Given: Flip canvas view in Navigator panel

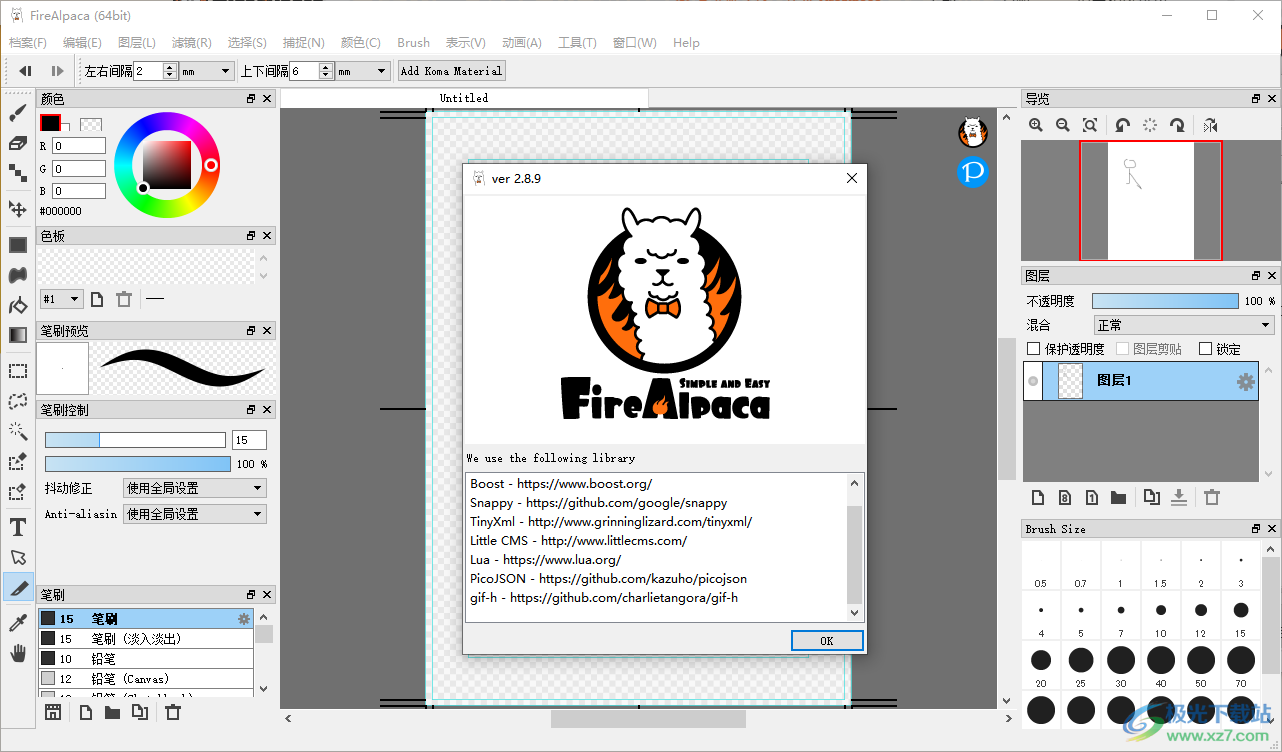Looking at the screenshot, I should click(x=1210, y=125).
